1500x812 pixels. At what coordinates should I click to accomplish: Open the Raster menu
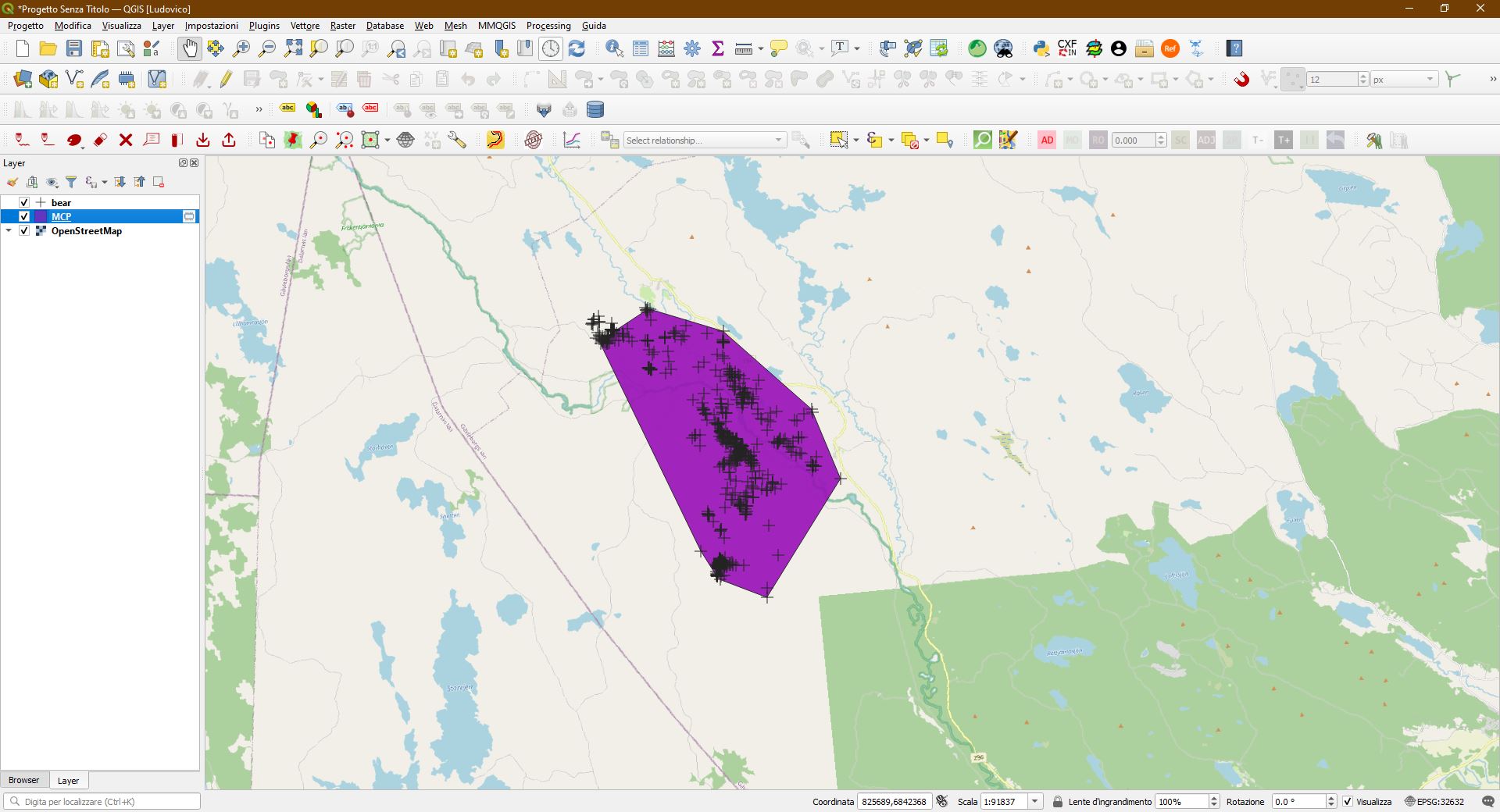pyautogui.click(x=342, y=25)
